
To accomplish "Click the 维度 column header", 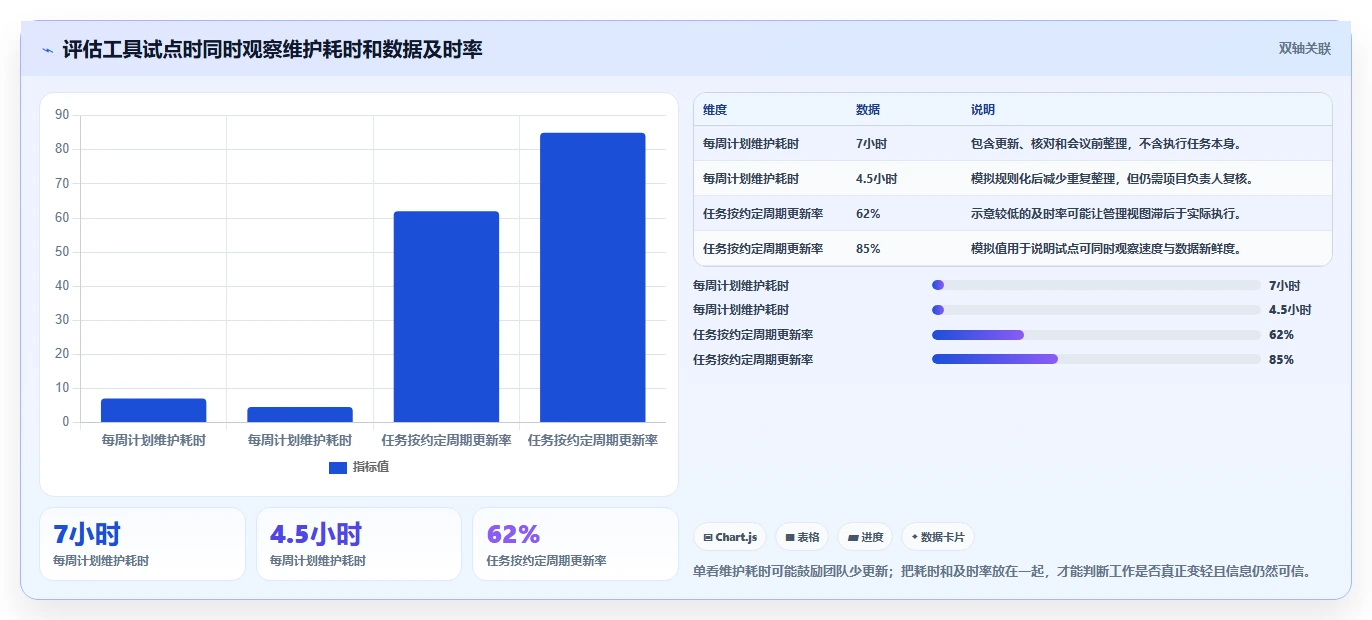I will [715, 110].
